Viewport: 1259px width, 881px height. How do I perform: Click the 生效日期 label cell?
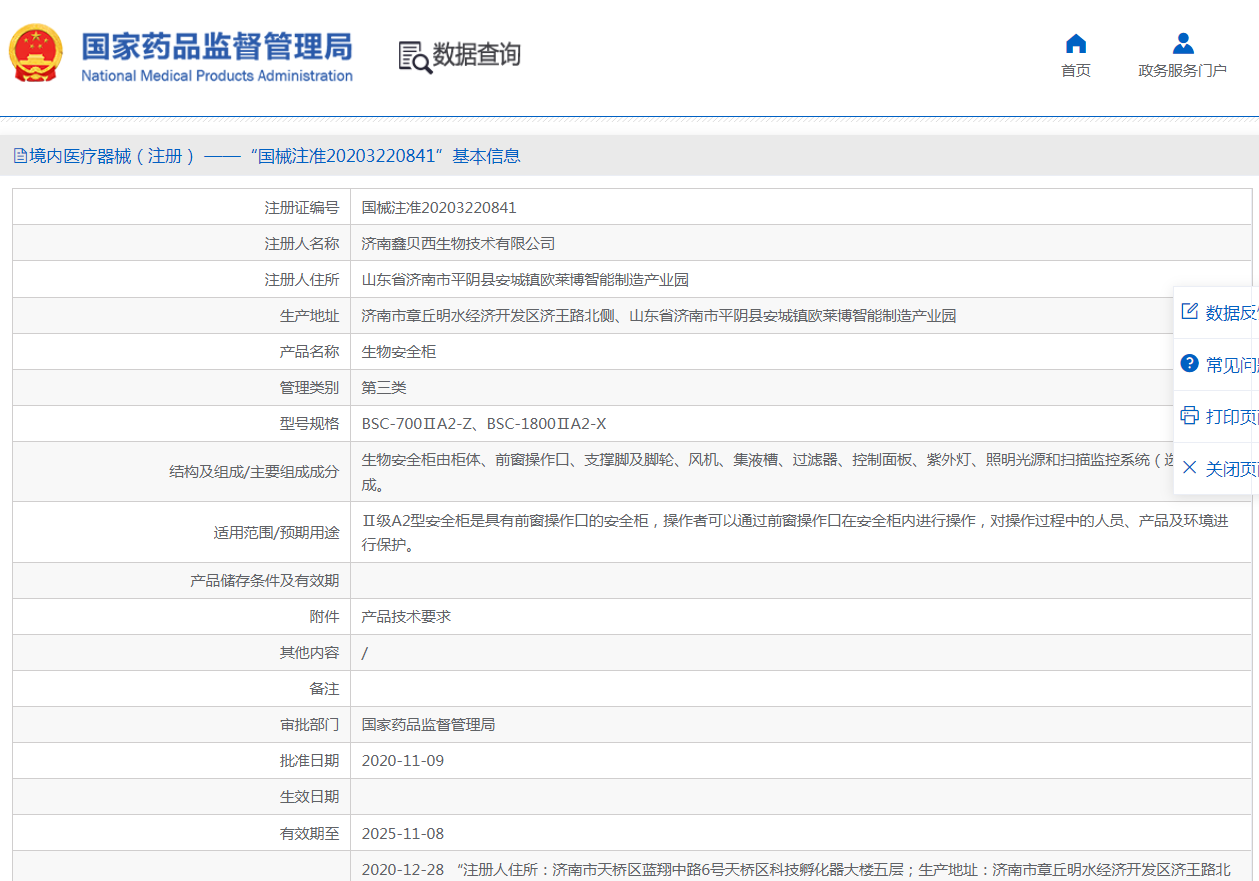[181, 797]
